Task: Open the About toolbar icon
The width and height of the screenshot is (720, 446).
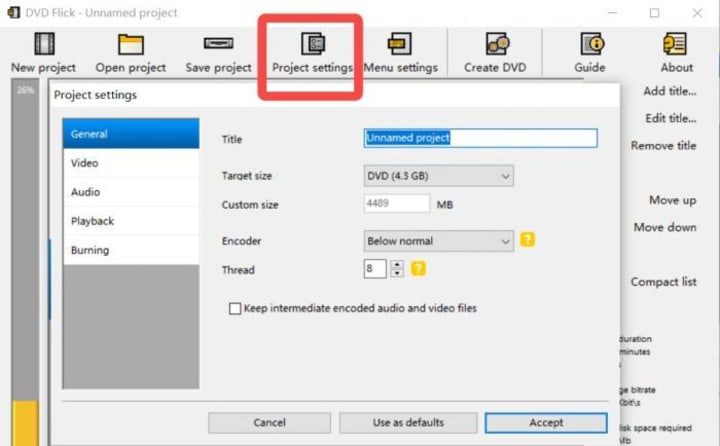Action: coord(675,44)
